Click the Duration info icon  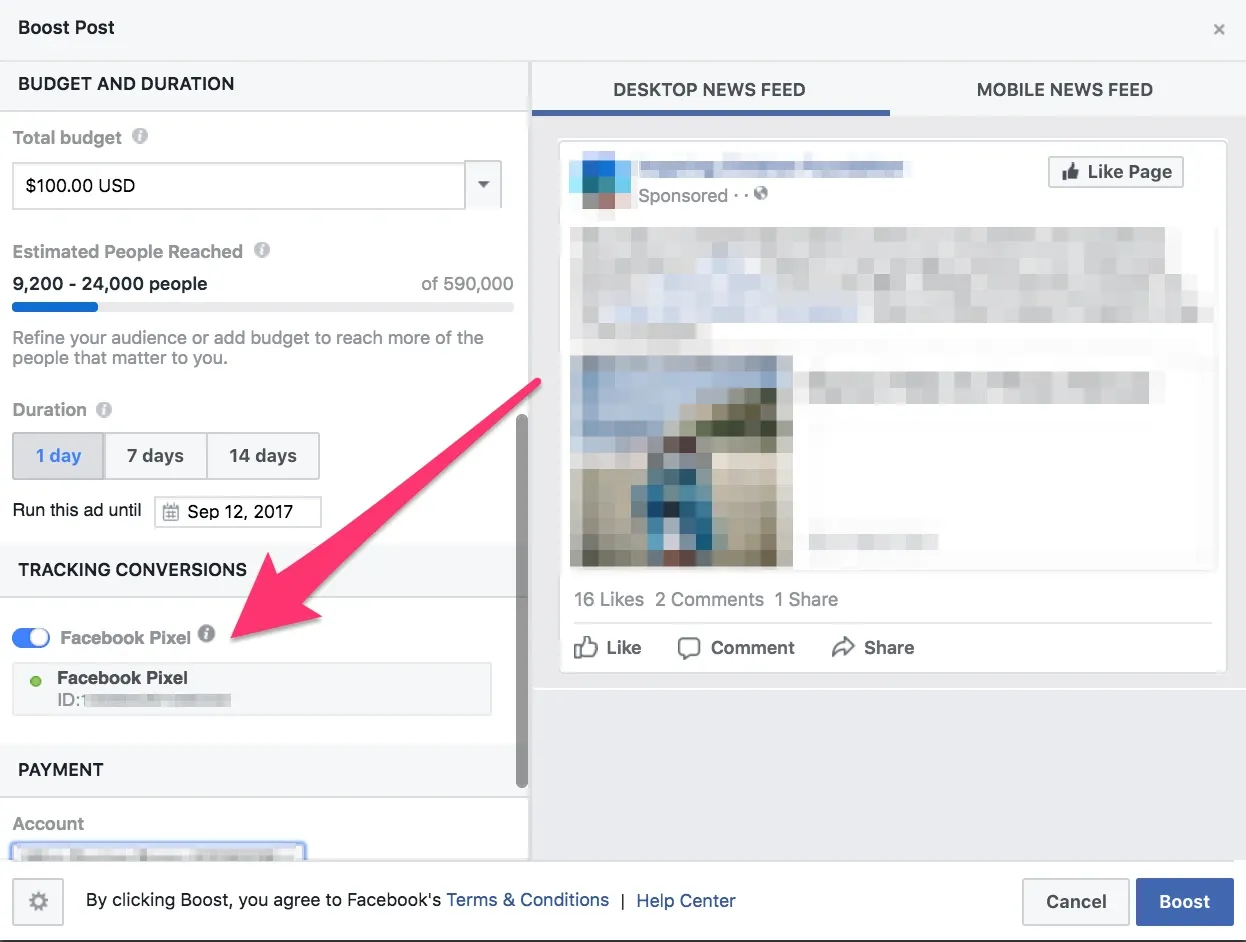pos(104,409)
